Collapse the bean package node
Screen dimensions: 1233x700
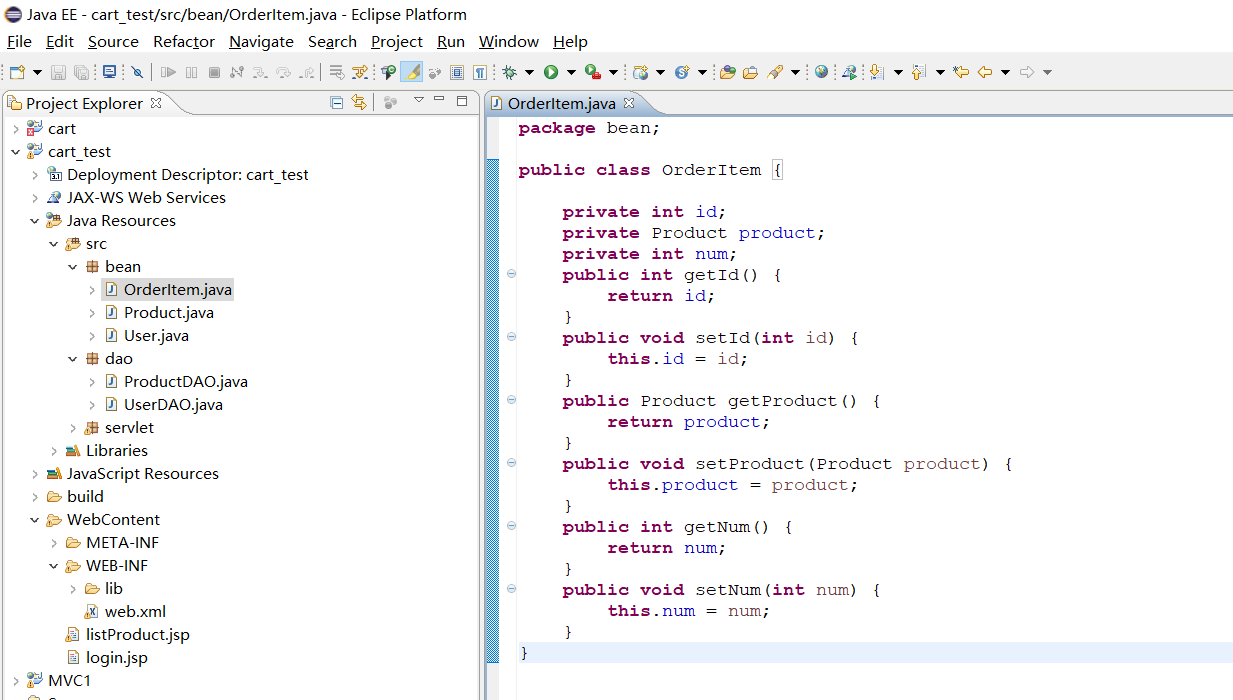pyautogui.click(x=72, y=267)
